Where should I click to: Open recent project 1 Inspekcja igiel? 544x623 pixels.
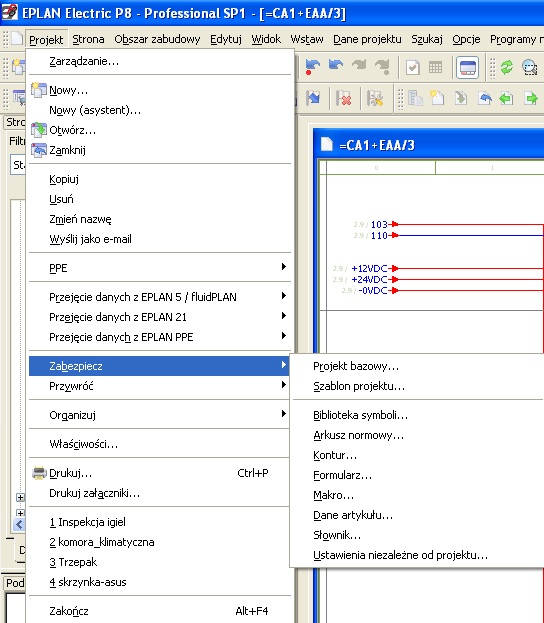coord(160,522)
